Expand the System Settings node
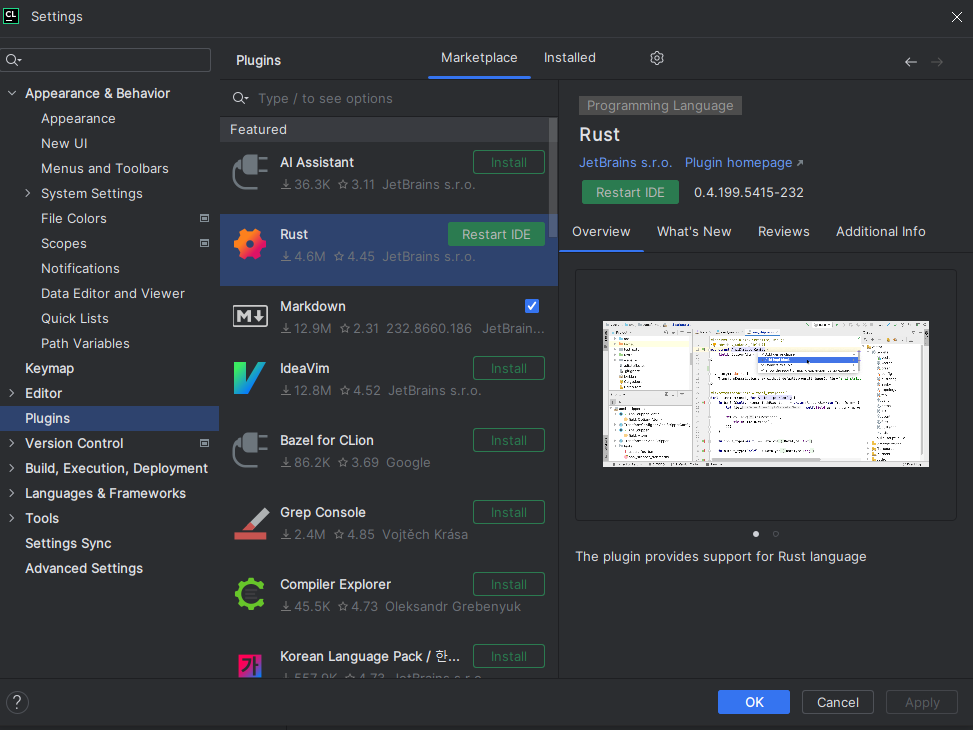 [28, 193]
